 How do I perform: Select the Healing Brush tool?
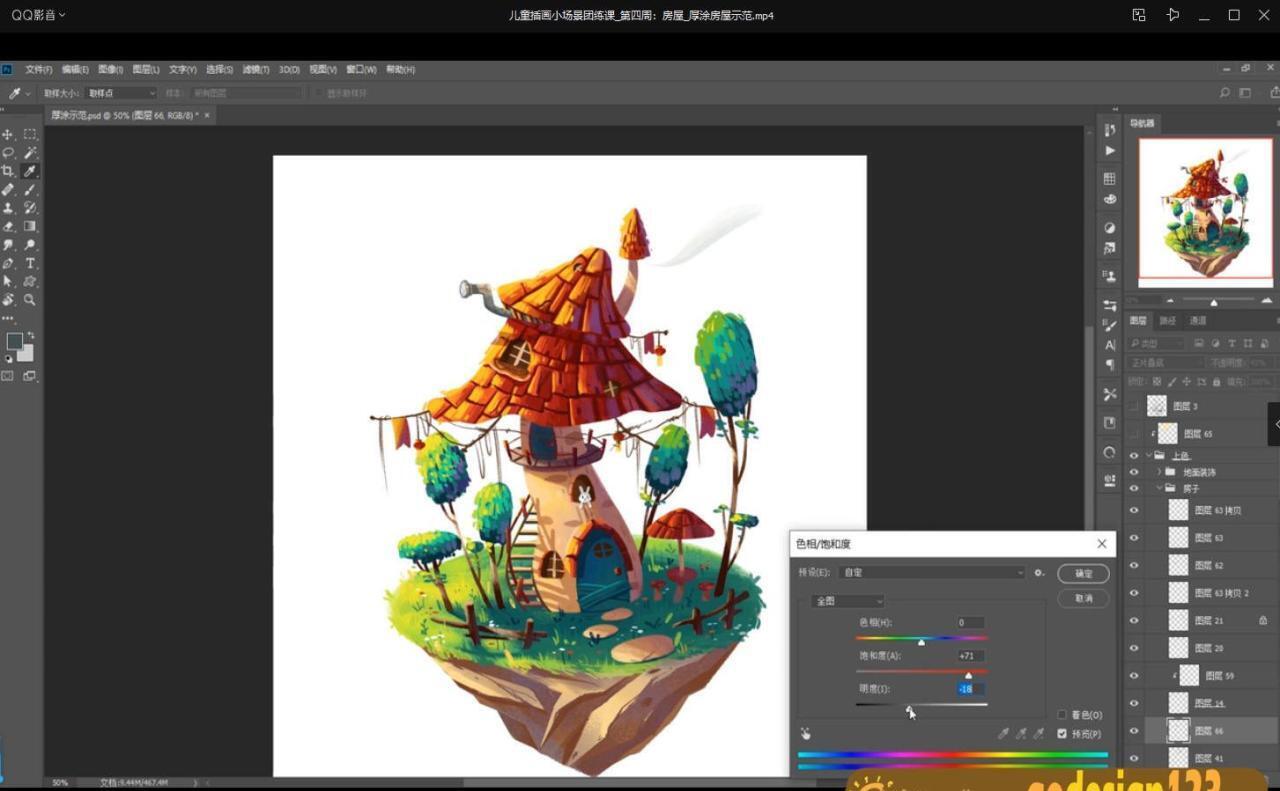[8, 189]
